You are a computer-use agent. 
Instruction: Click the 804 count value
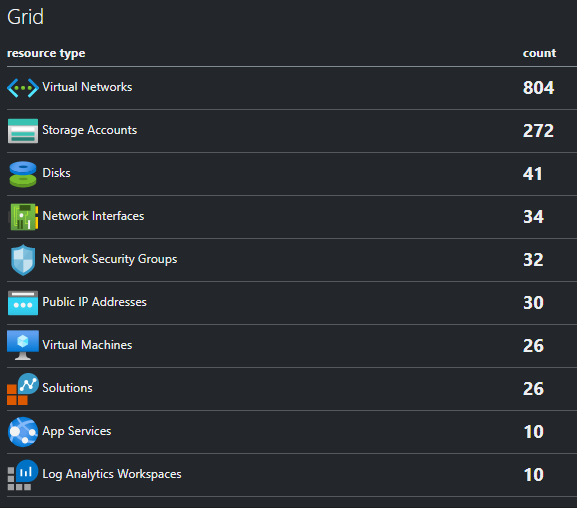538,88
